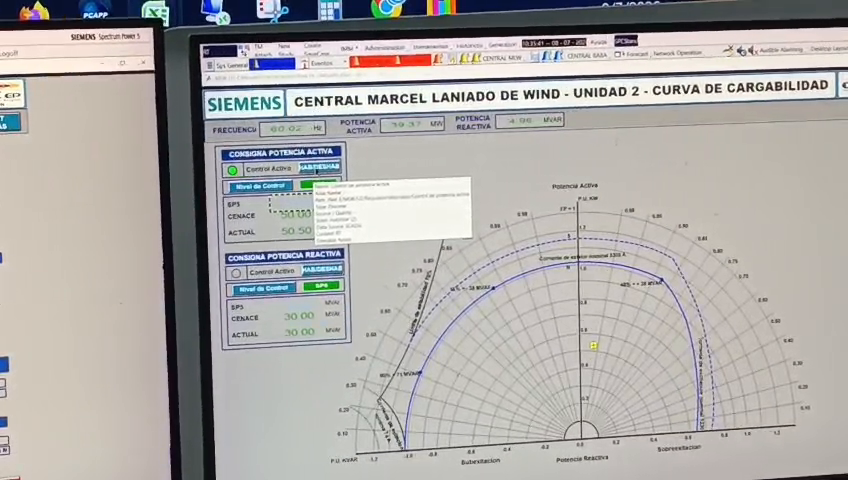Screen dimensions: 848x480
Task: Open the Chrome icon on the desktop
Action: coord(387,8)
